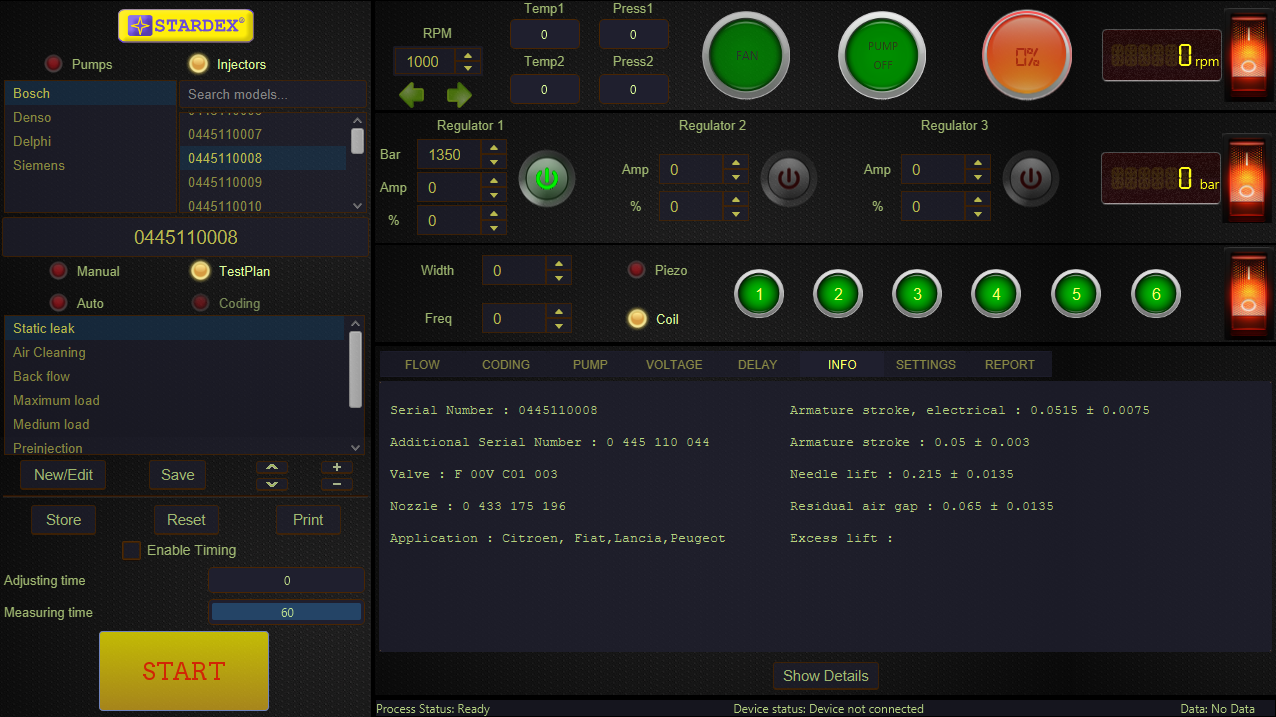The height and width of the screenshot is (717, 1276).
Task: Open the CODING tab
Action: [506, 364]
